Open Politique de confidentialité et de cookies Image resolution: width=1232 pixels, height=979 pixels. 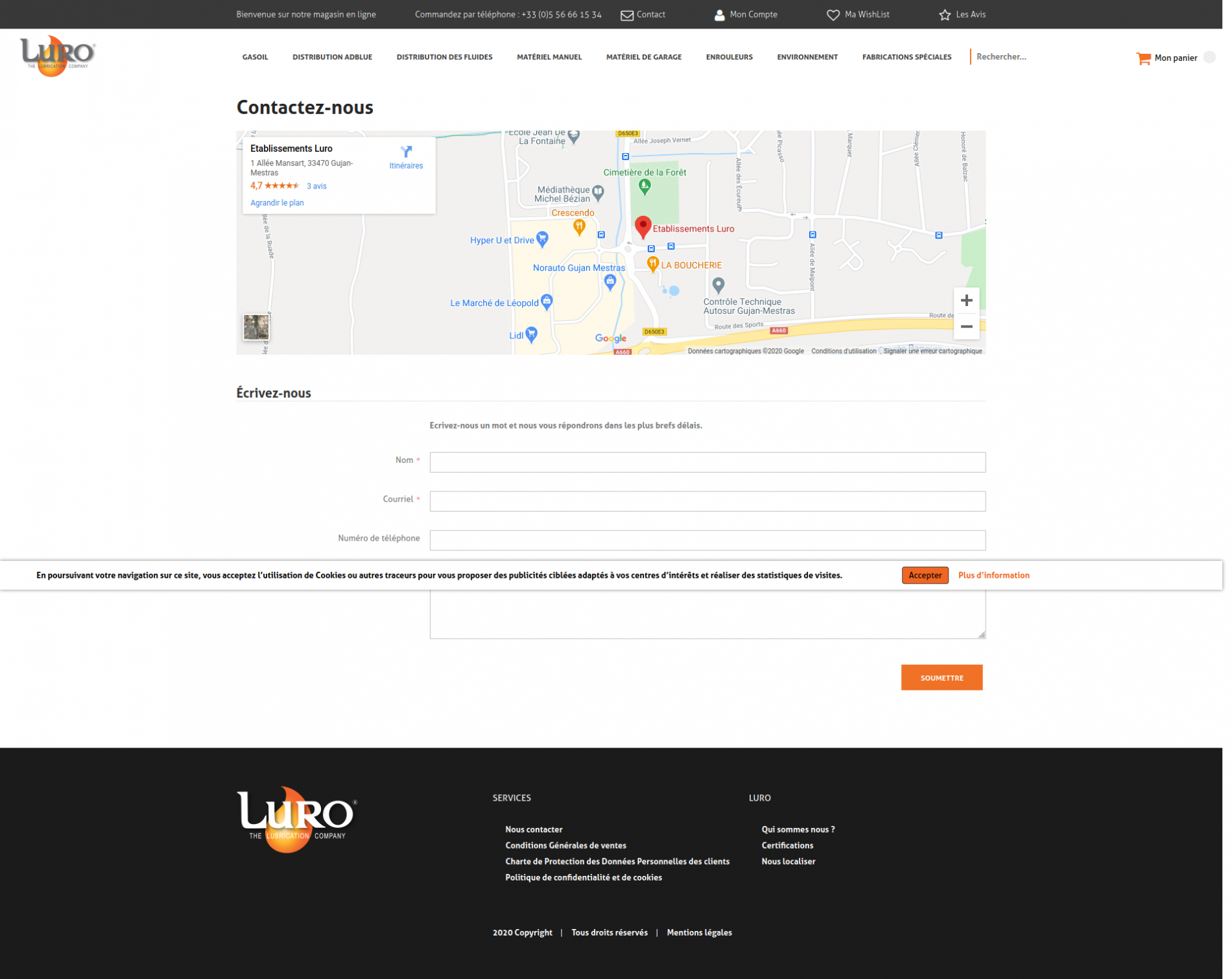pos(584,878)
